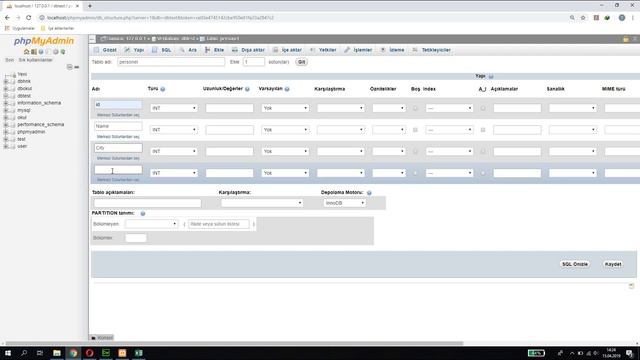The image size is (640, 360).
Task: Open Excel from the taskbar
Action: (138, 353)
